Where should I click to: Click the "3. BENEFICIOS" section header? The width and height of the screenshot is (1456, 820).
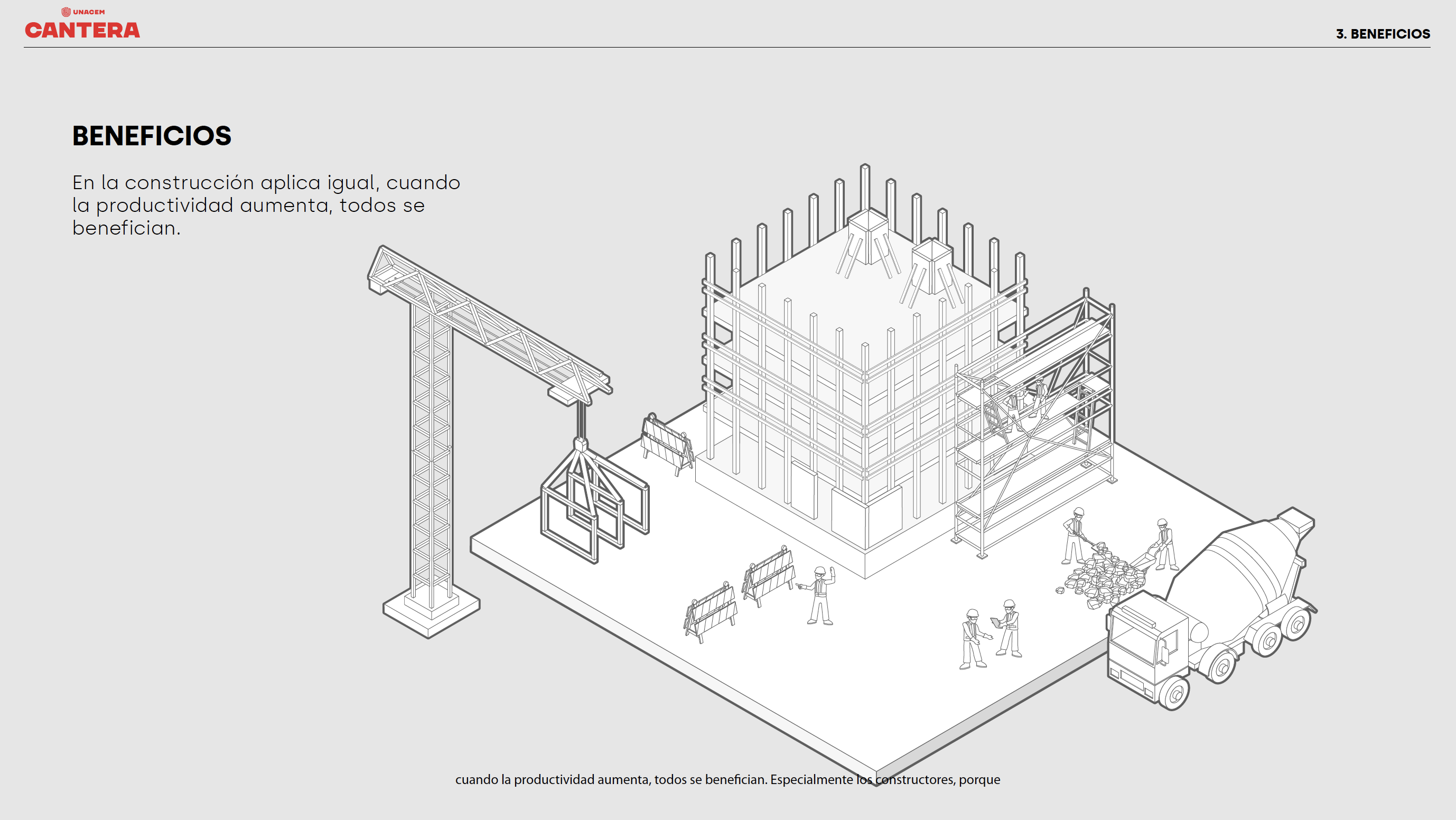[x=1383, y=34]
